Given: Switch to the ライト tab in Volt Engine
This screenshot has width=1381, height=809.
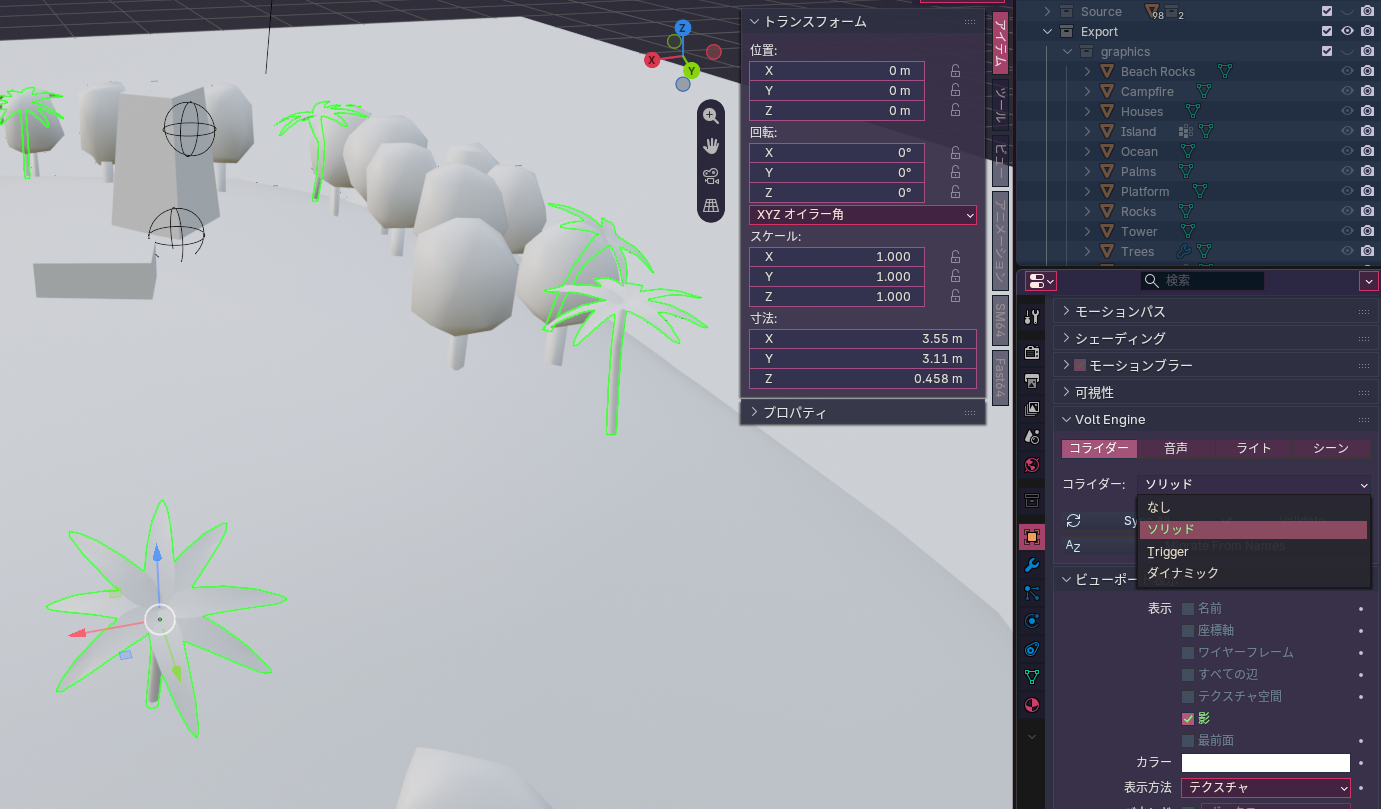Looking at the screenshot, I should coord(1253,448).
